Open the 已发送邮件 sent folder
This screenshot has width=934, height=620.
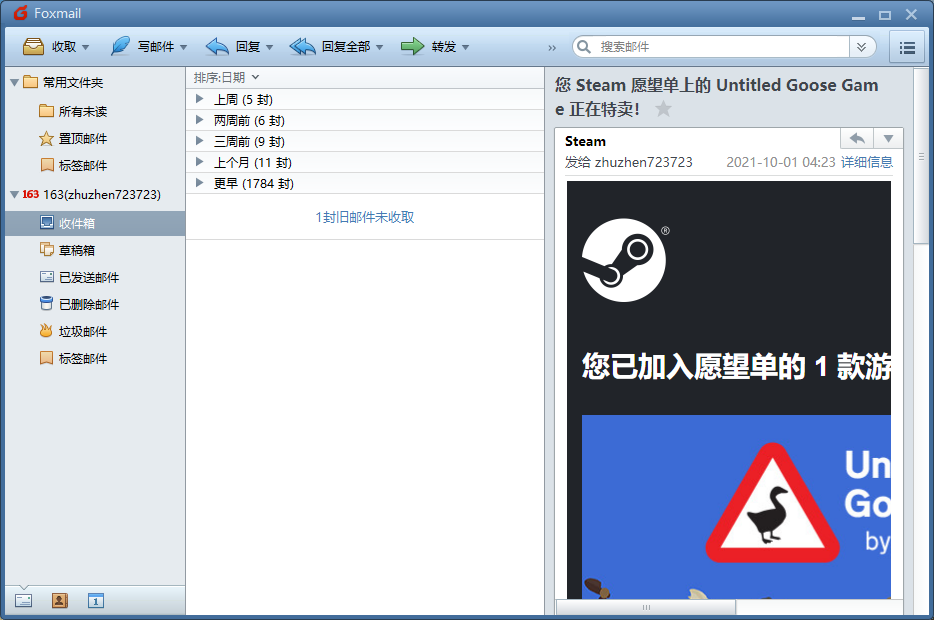[95, 278]
